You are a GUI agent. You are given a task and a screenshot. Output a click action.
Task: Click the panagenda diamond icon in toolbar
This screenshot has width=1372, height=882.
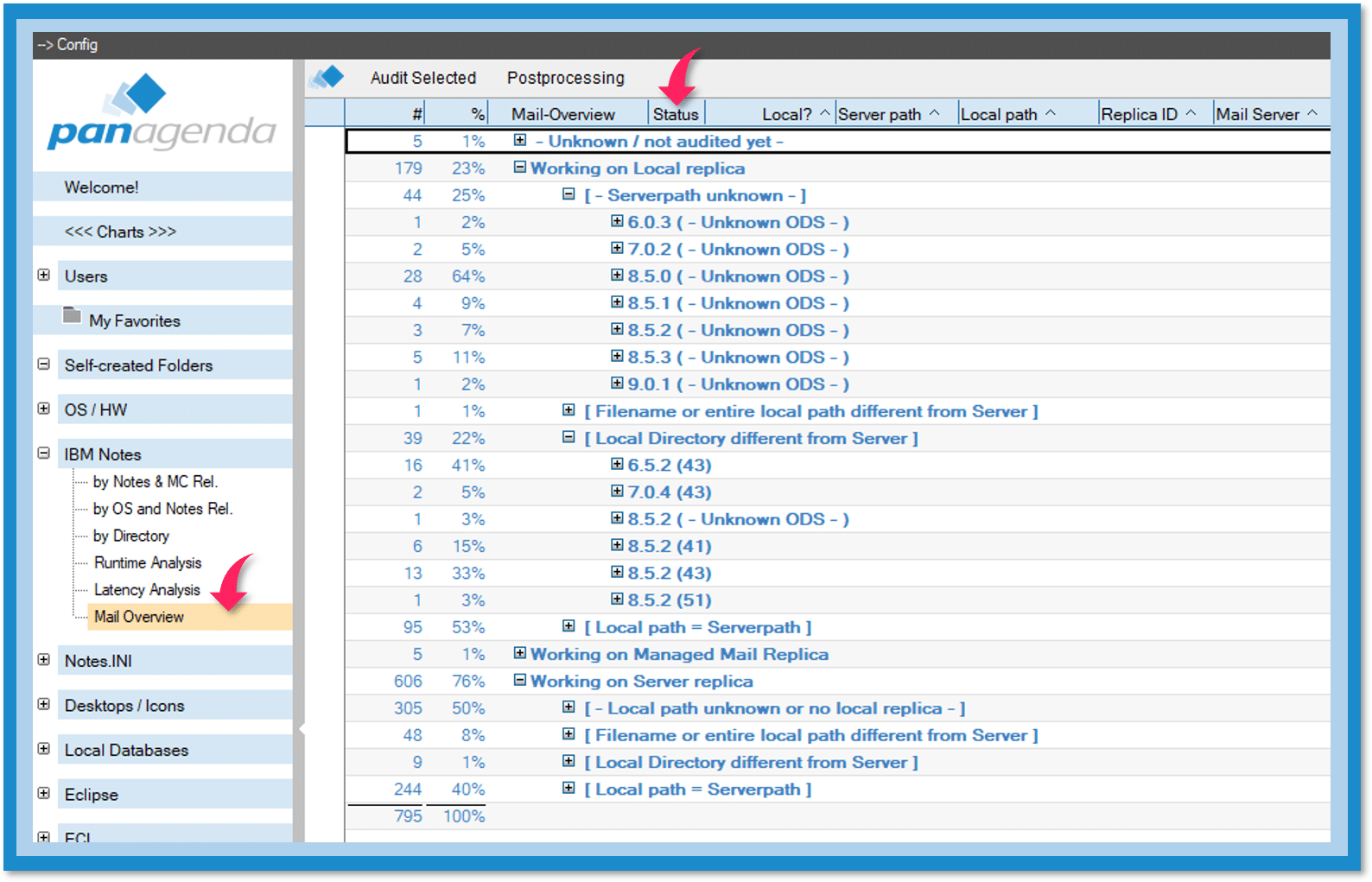(327, 78)
